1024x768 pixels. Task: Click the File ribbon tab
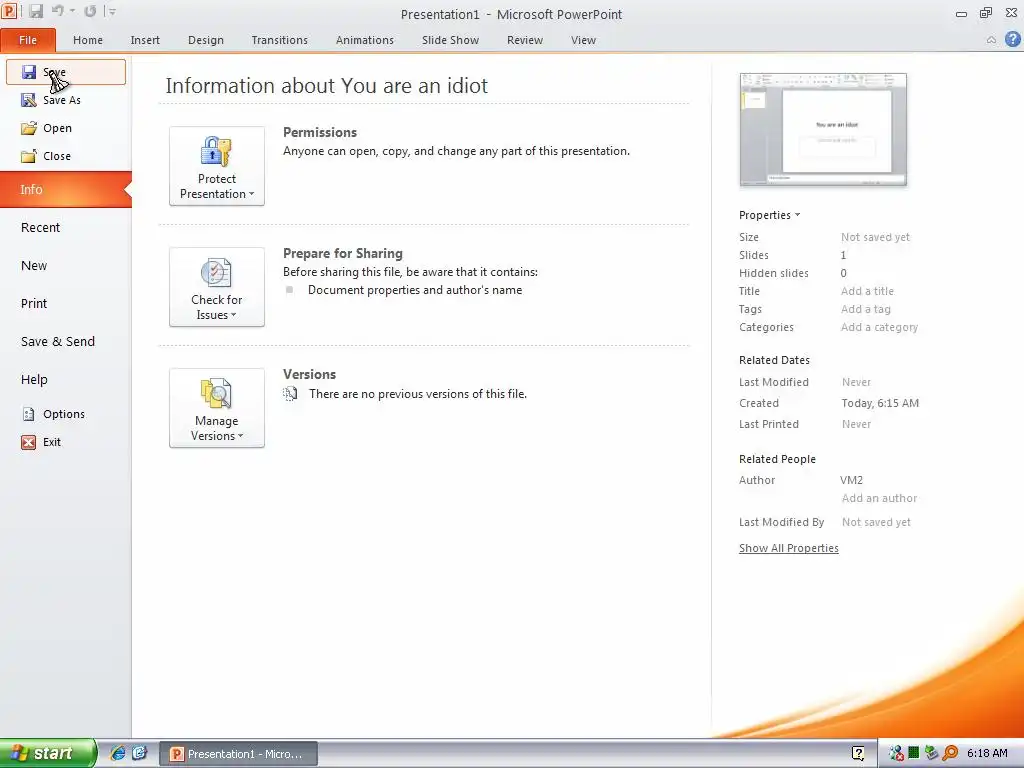click(28, 40)
